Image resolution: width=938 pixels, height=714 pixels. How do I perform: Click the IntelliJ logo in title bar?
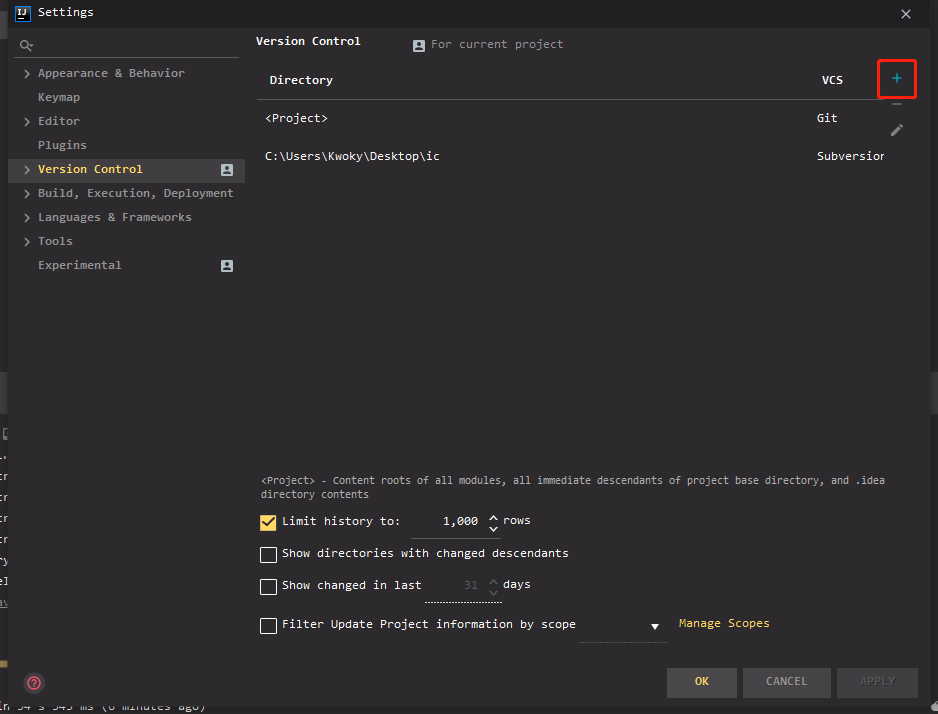pyautogui.click(x=22, y=13)
